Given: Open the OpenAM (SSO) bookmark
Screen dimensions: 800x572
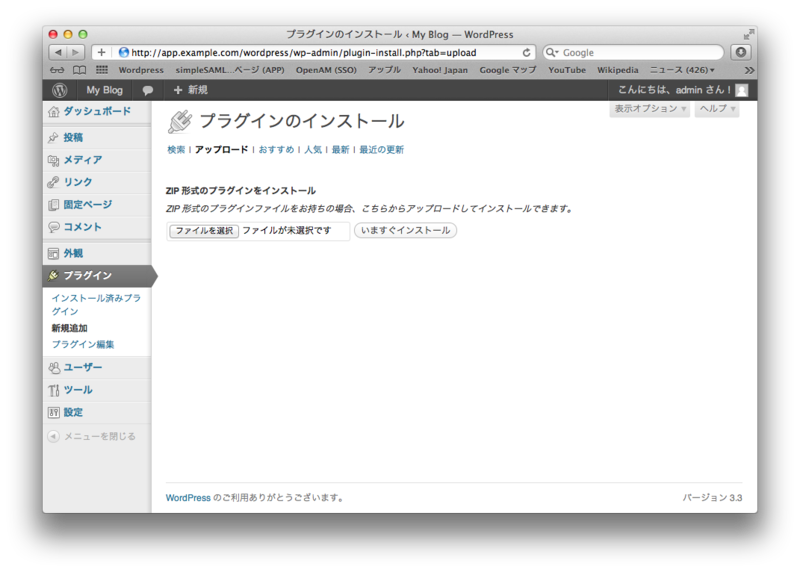Looking at the screenshot, I should (326, 70).
